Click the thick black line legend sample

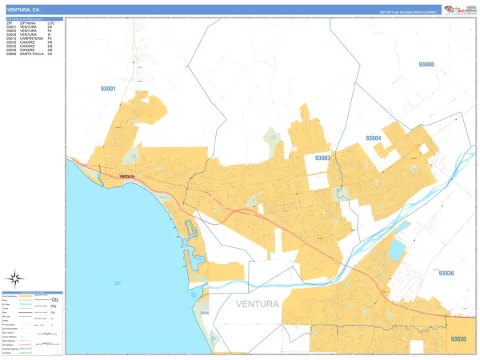point(25,312)
